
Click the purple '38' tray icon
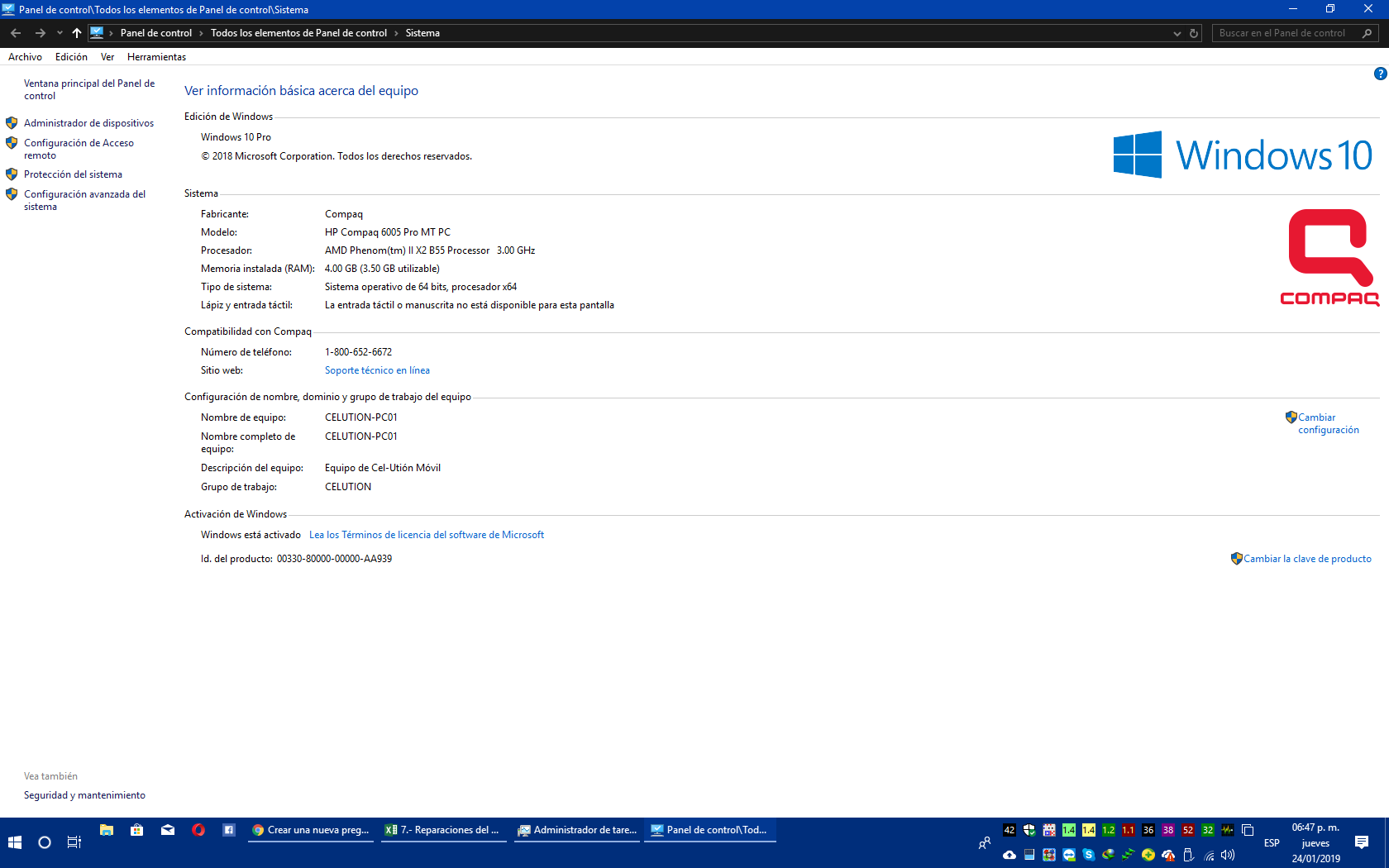coord(1168,830)
